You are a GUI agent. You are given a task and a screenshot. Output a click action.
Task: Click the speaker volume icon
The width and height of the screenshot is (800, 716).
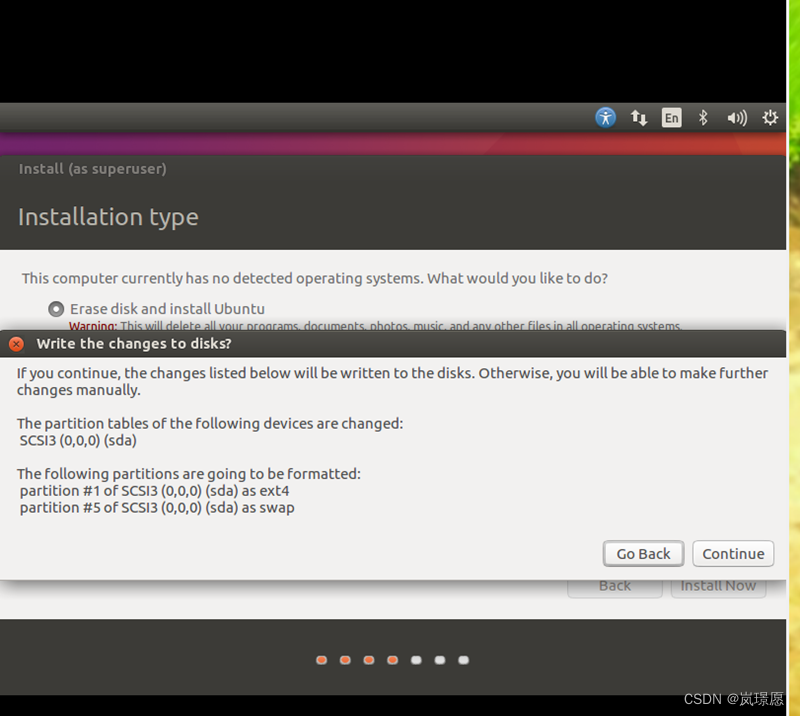[736, 117]
